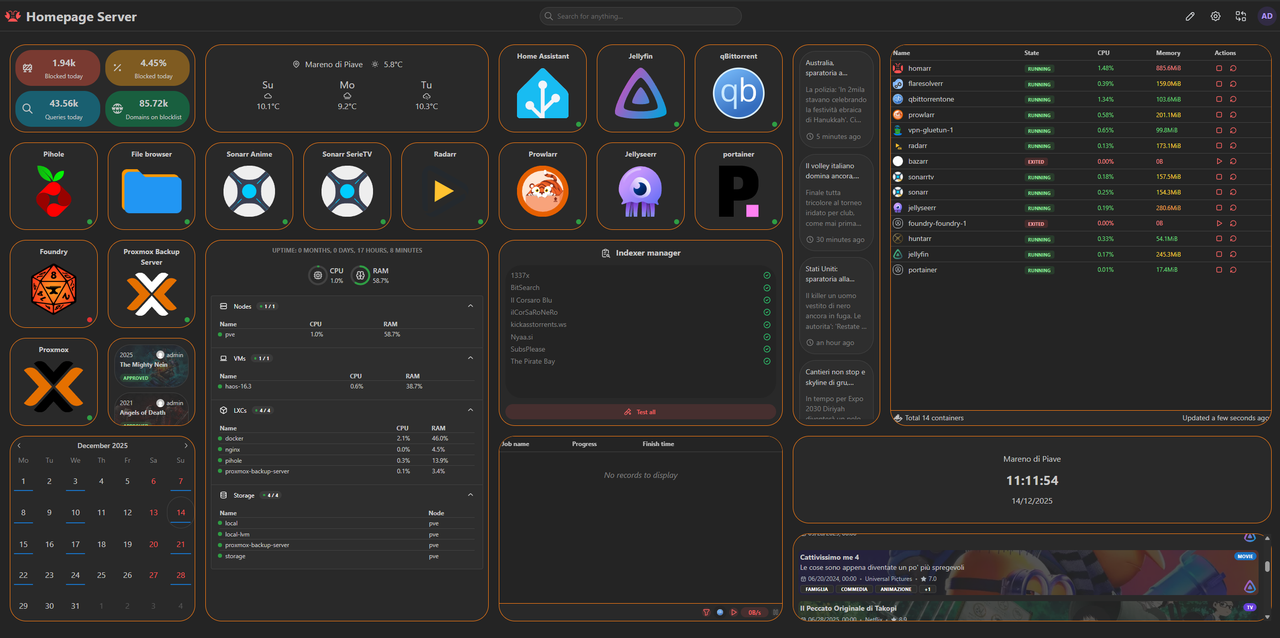Open the AD user avatar menu

pos(1266,16)
